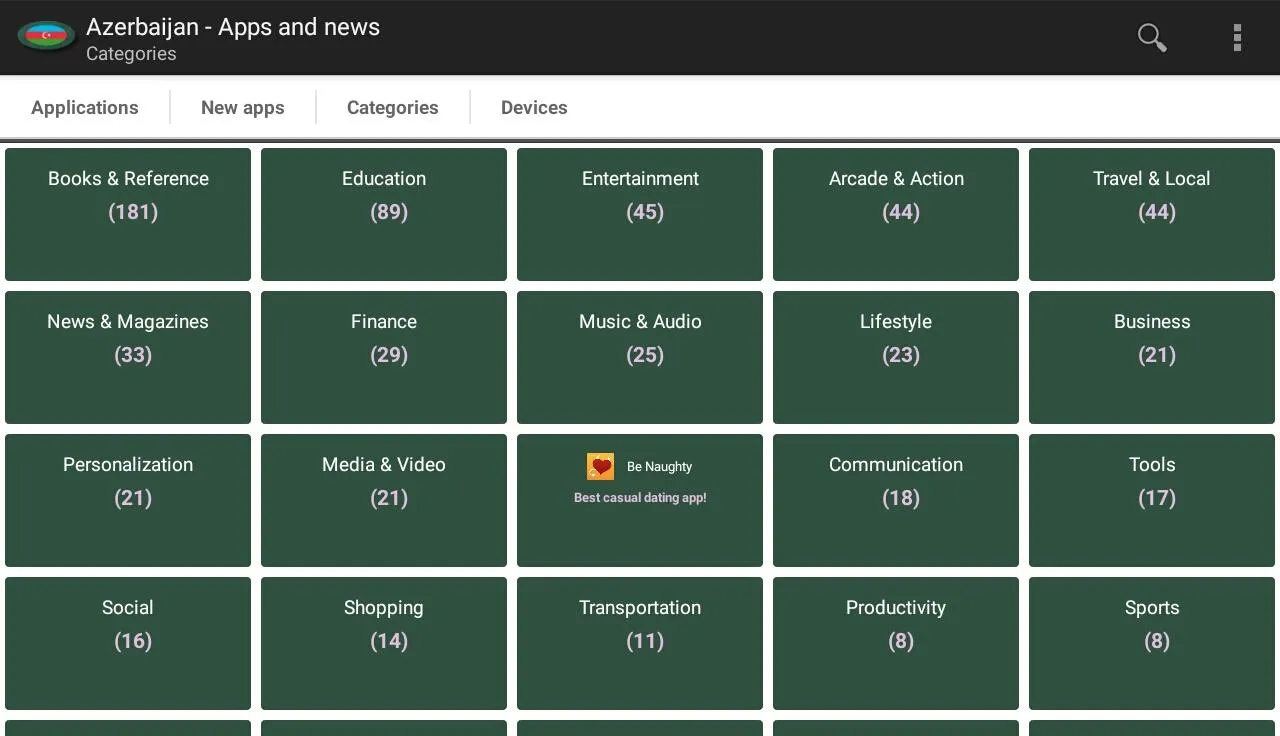Switch to the New apps tab

click(x=243, y=108)
